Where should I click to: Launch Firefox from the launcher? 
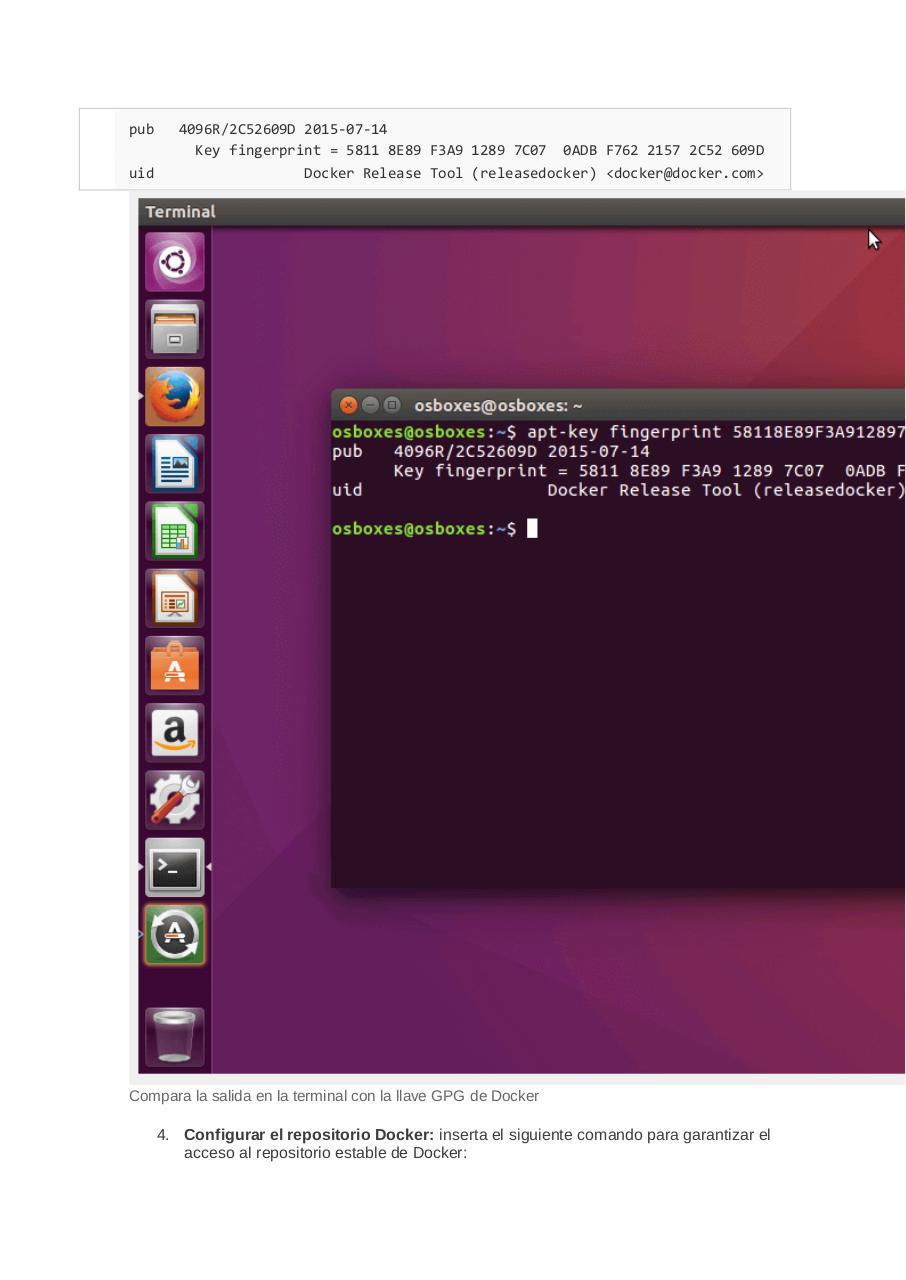coord(174,396)
